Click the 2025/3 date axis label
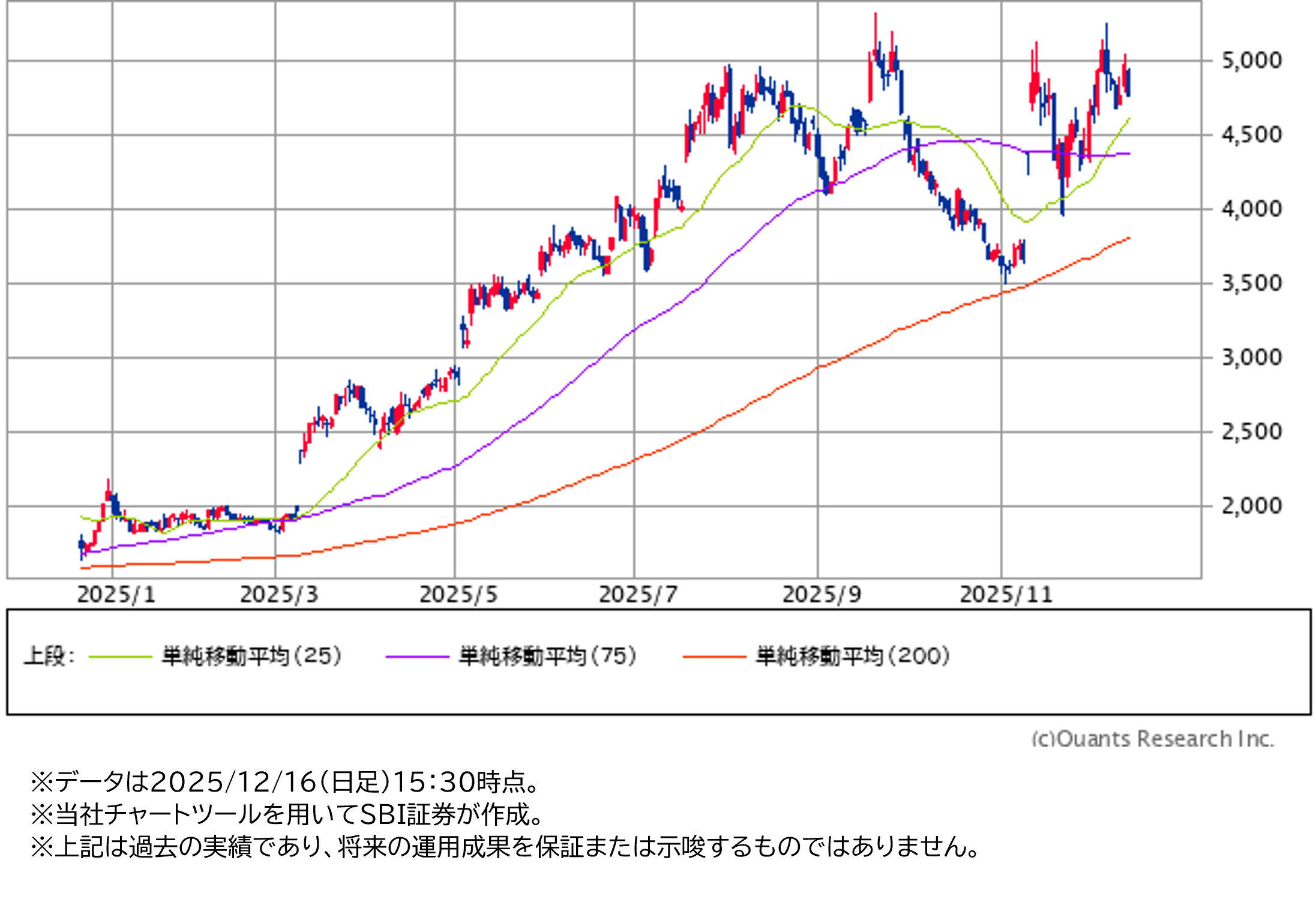This screenshot has height=911, width=1316. (279, 595)
